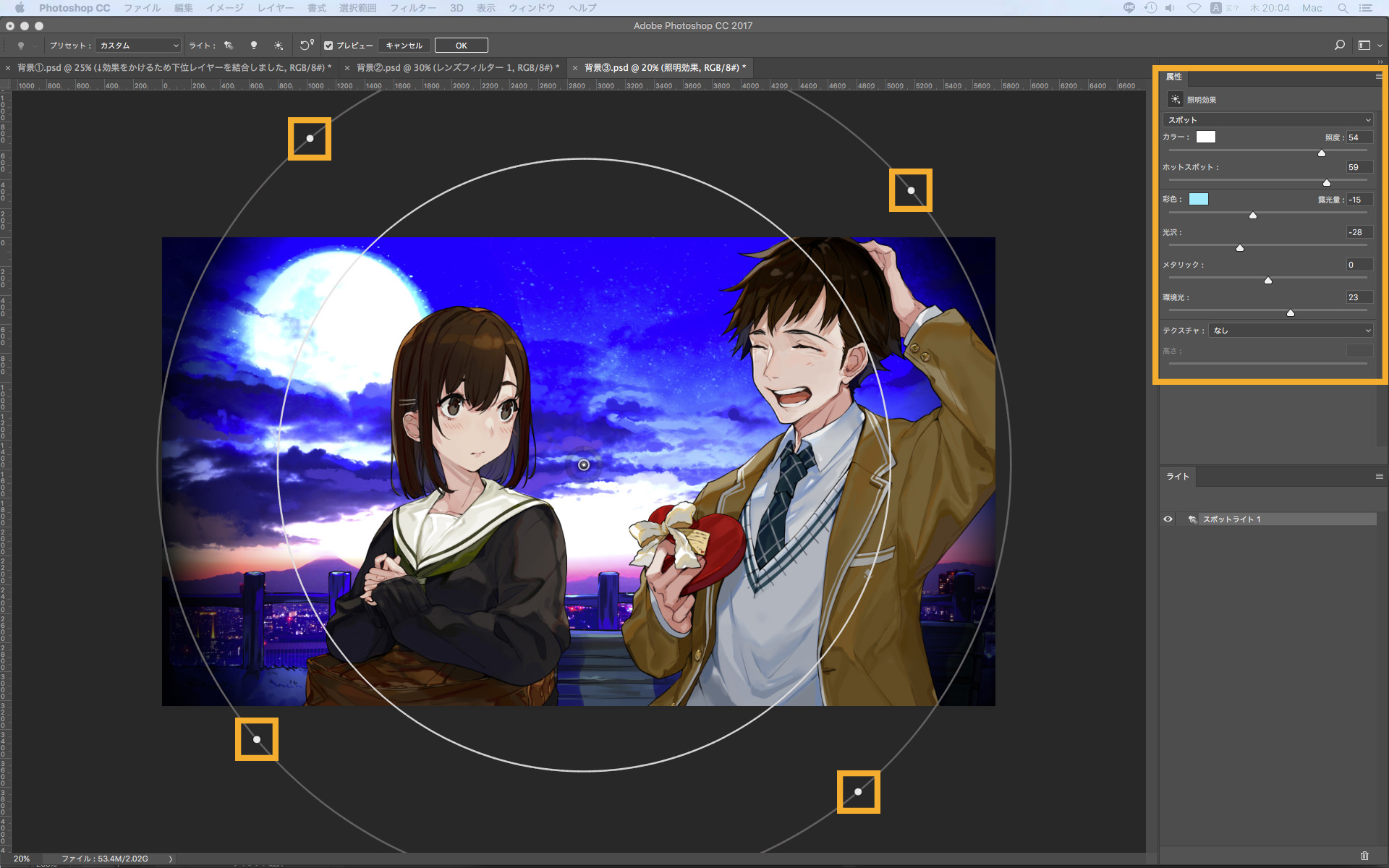Open the light カラー white swatch

[1205, 137]
